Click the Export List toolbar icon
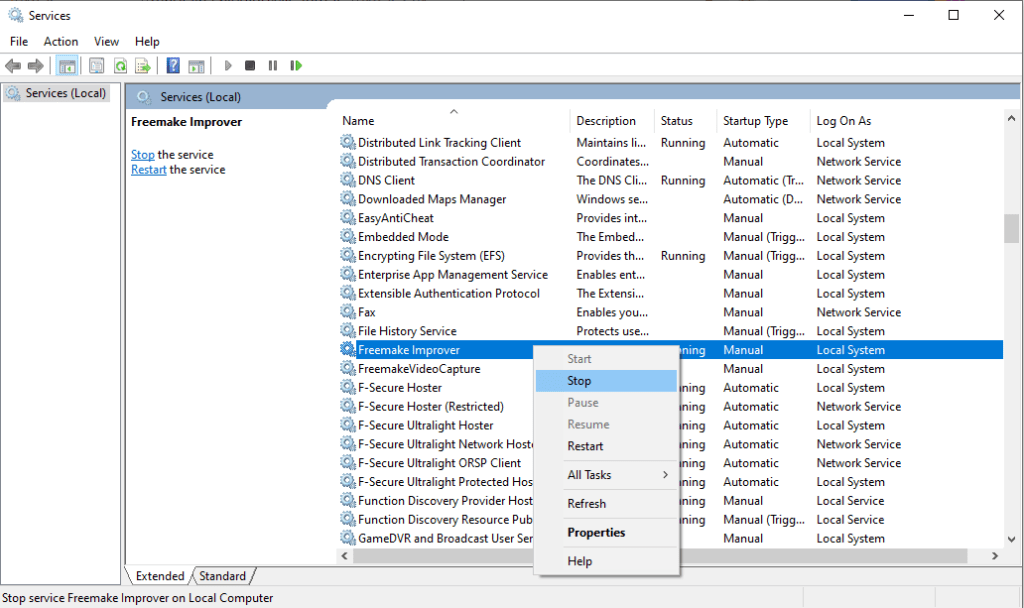1024x608 pixels. 143,66
